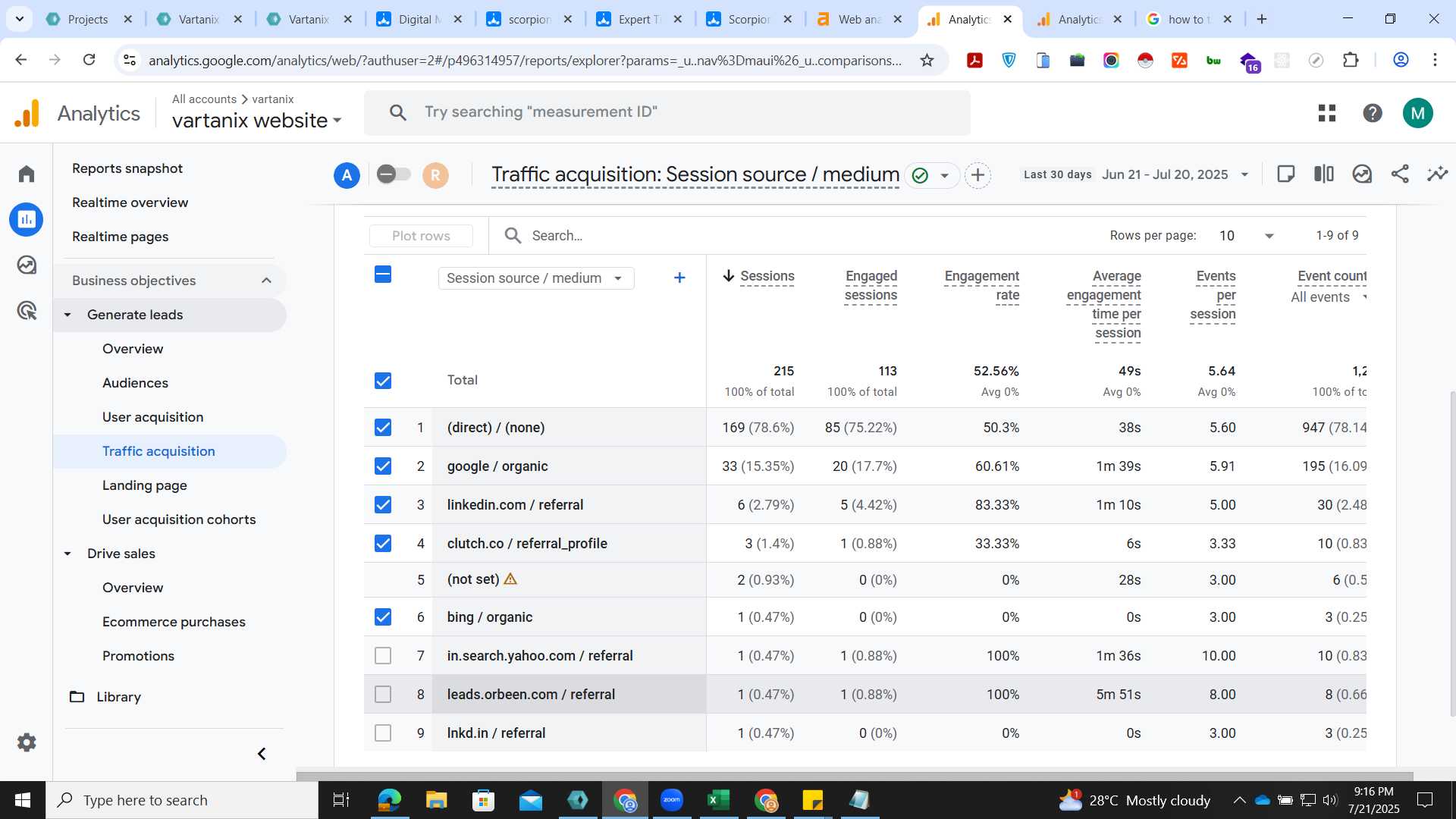The image size is (1456, 819).
Task: Uncheck the google / organic row checkbox
Action: pos(383,466)
